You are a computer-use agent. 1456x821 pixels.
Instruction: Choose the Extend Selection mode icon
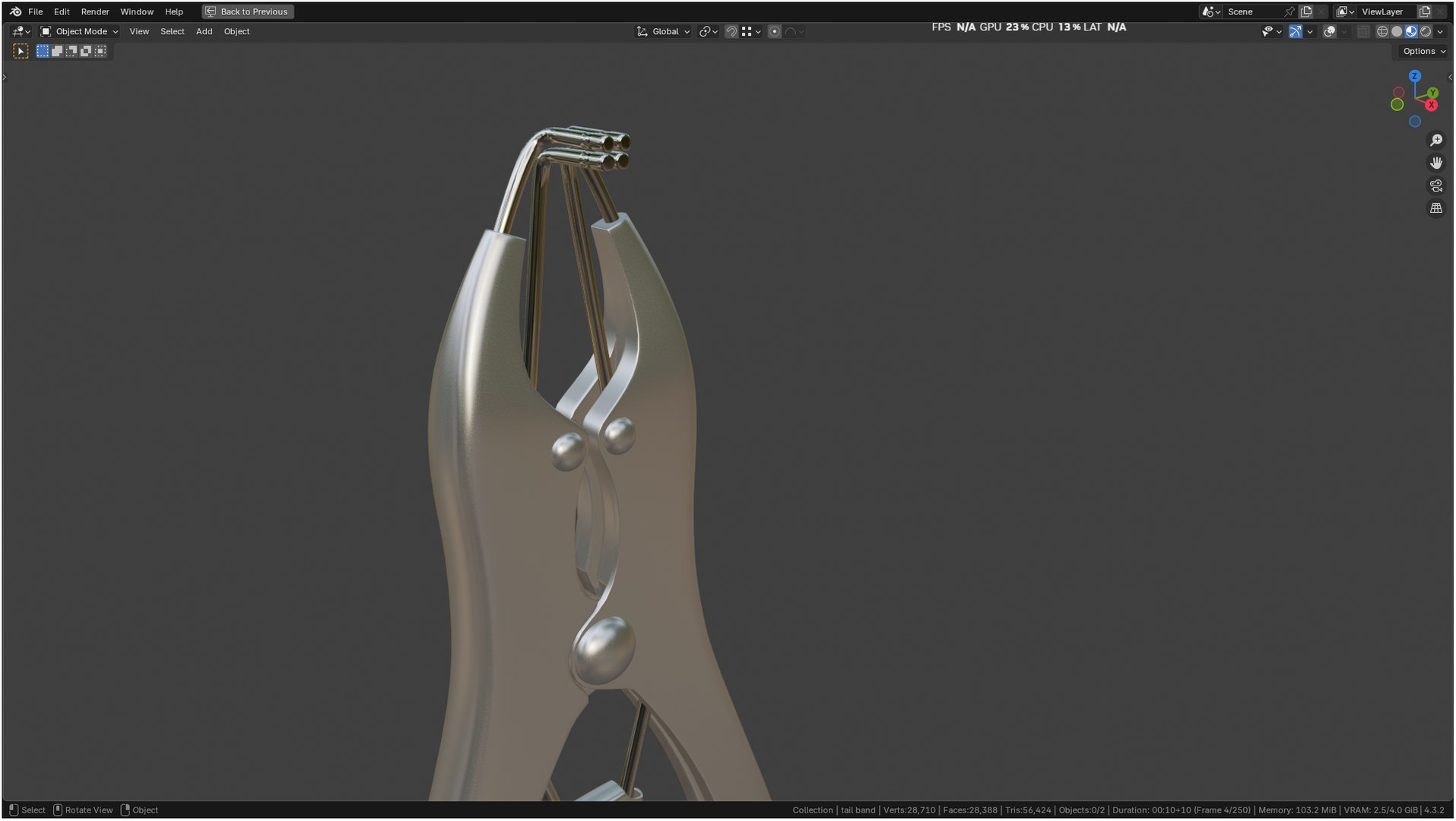57,51
